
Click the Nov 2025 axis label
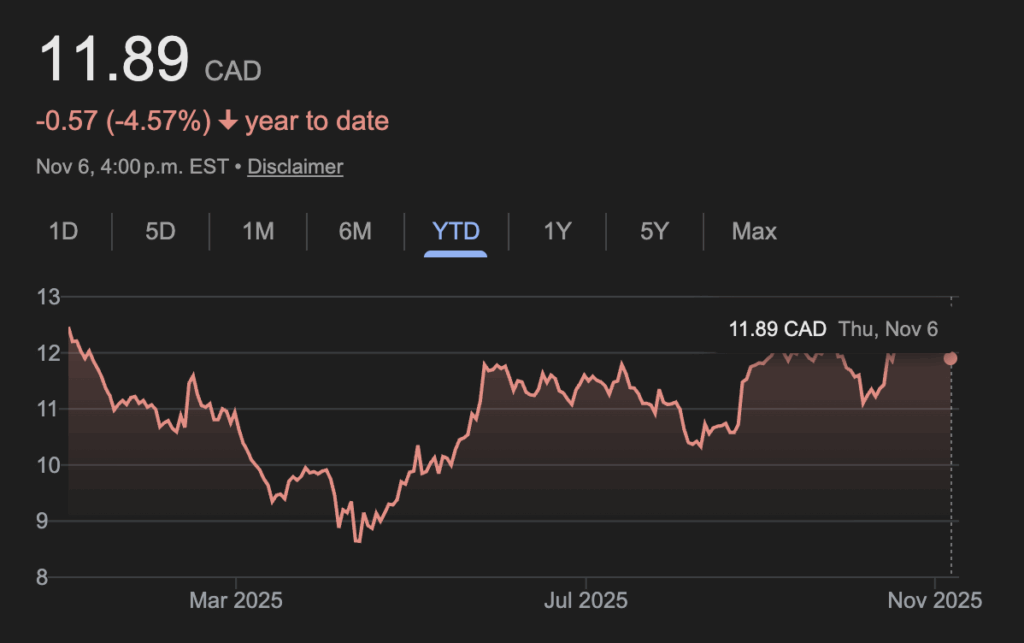pos(934,601)
